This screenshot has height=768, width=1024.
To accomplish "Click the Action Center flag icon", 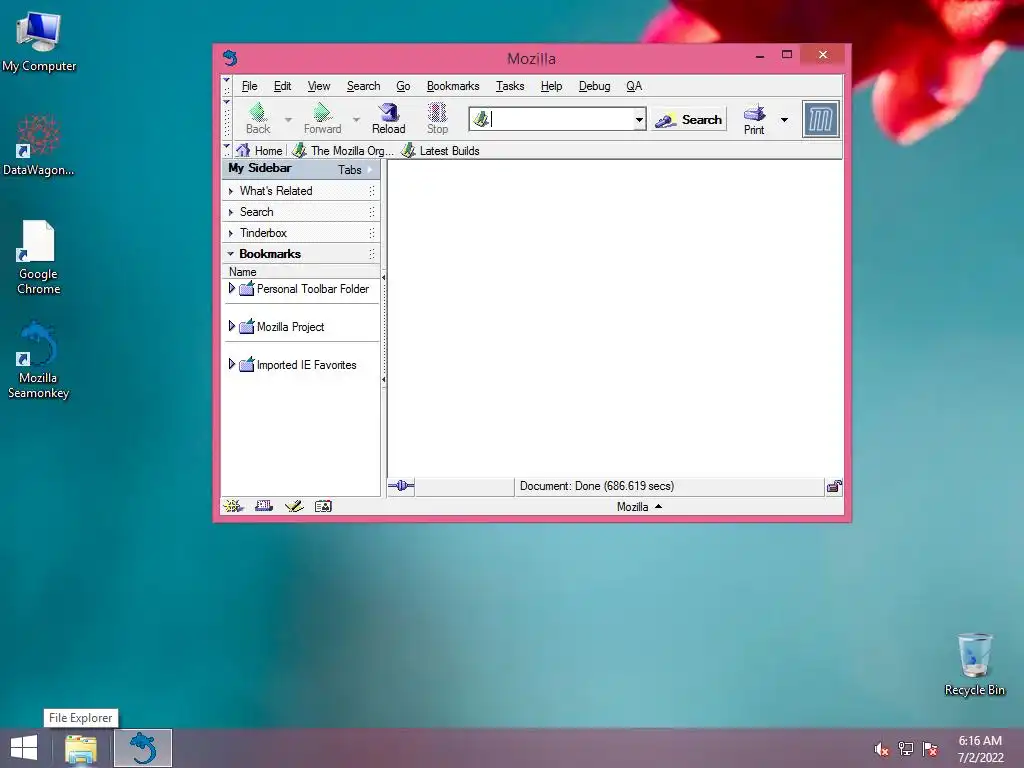I will coord(930,749).
